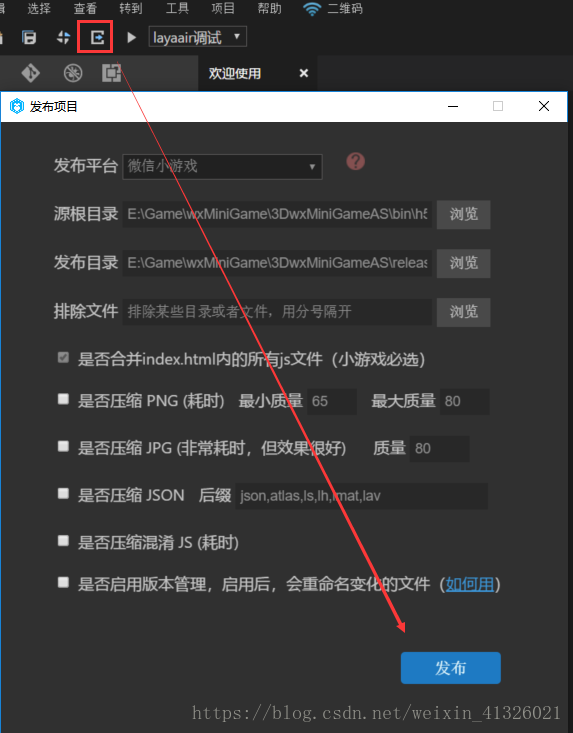The width and height of the screenshot is (573, 733).
Task: Click the JPG 质量 80 field
Action: pos(439,449)
